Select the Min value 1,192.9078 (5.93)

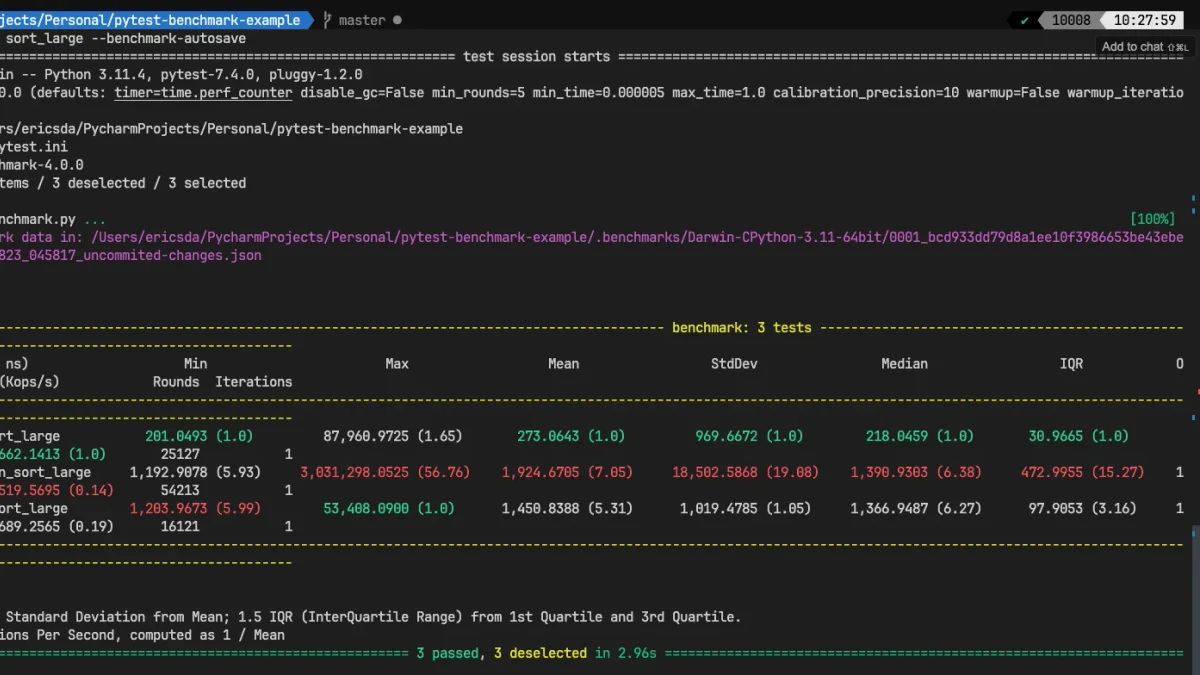click(194, 471)
